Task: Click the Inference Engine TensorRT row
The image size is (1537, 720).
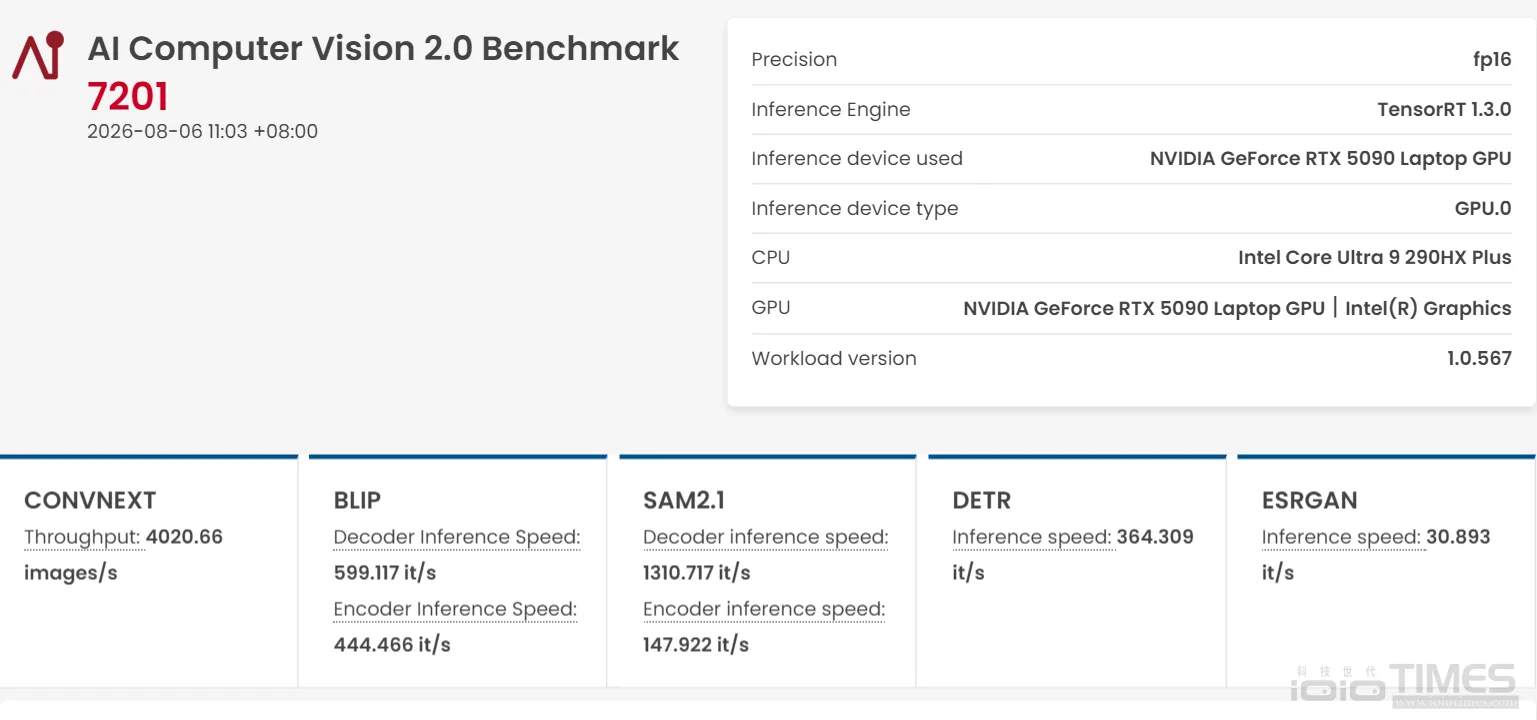Action: click(1131, 109)
